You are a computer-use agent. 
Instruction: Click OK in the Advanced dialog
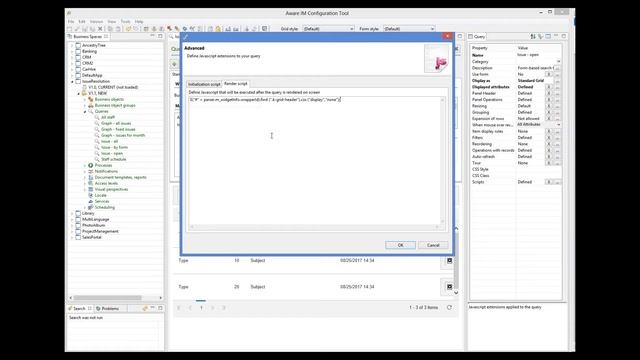[400, 245]
